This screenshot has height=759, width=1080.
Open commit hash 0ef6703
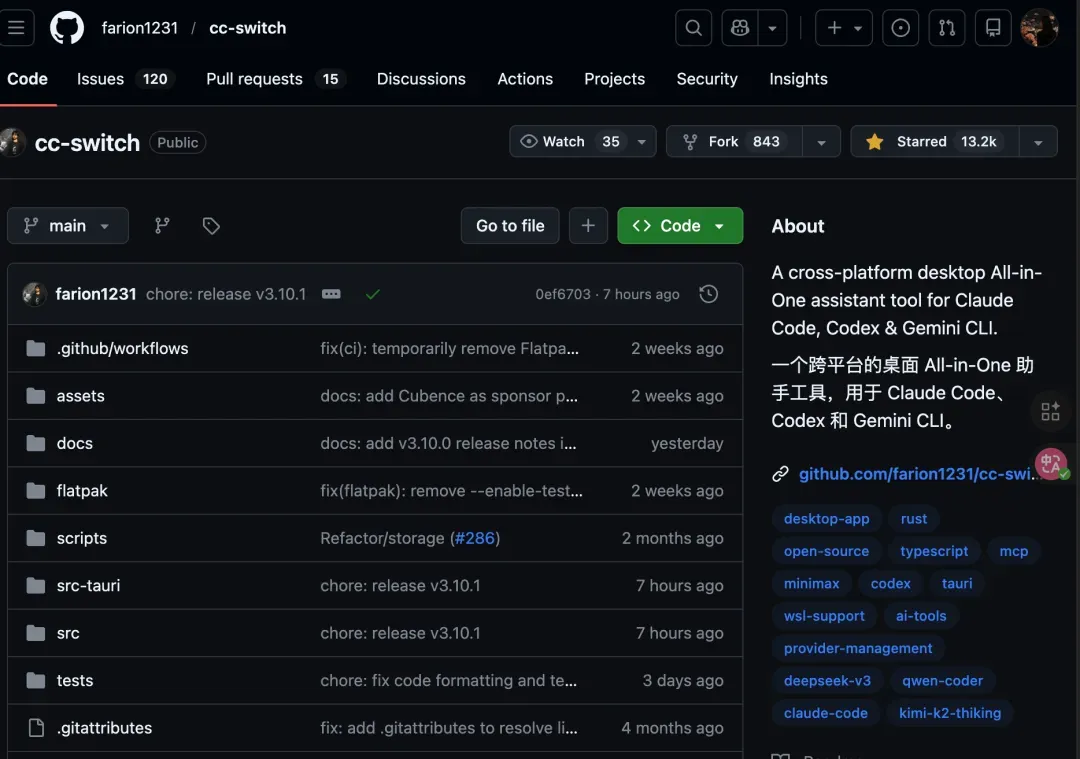coord(563,294)
